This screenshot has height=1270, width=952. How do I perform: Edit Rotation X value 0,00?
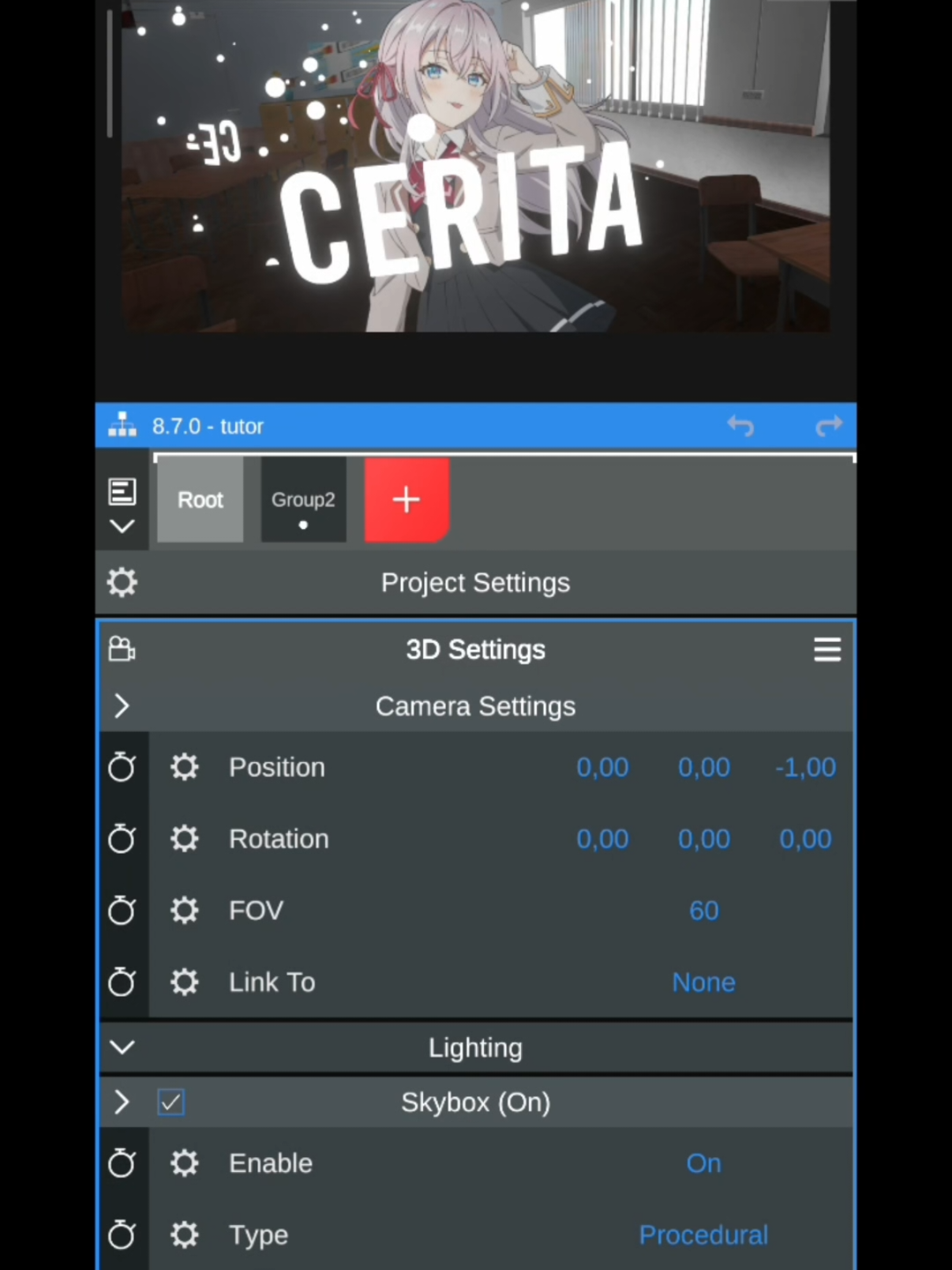[x=602, y=839]
